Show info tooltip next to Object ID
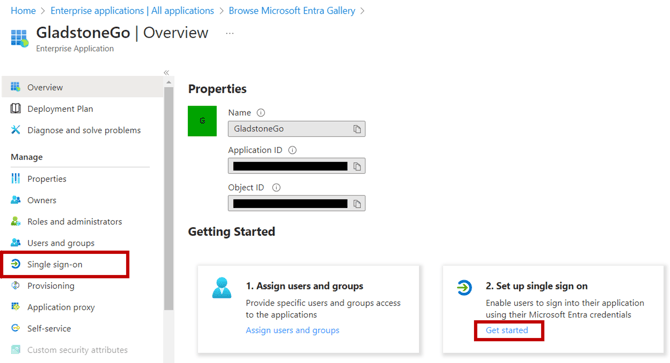This screenshot has height=363, width=670. tap(276, 187)
